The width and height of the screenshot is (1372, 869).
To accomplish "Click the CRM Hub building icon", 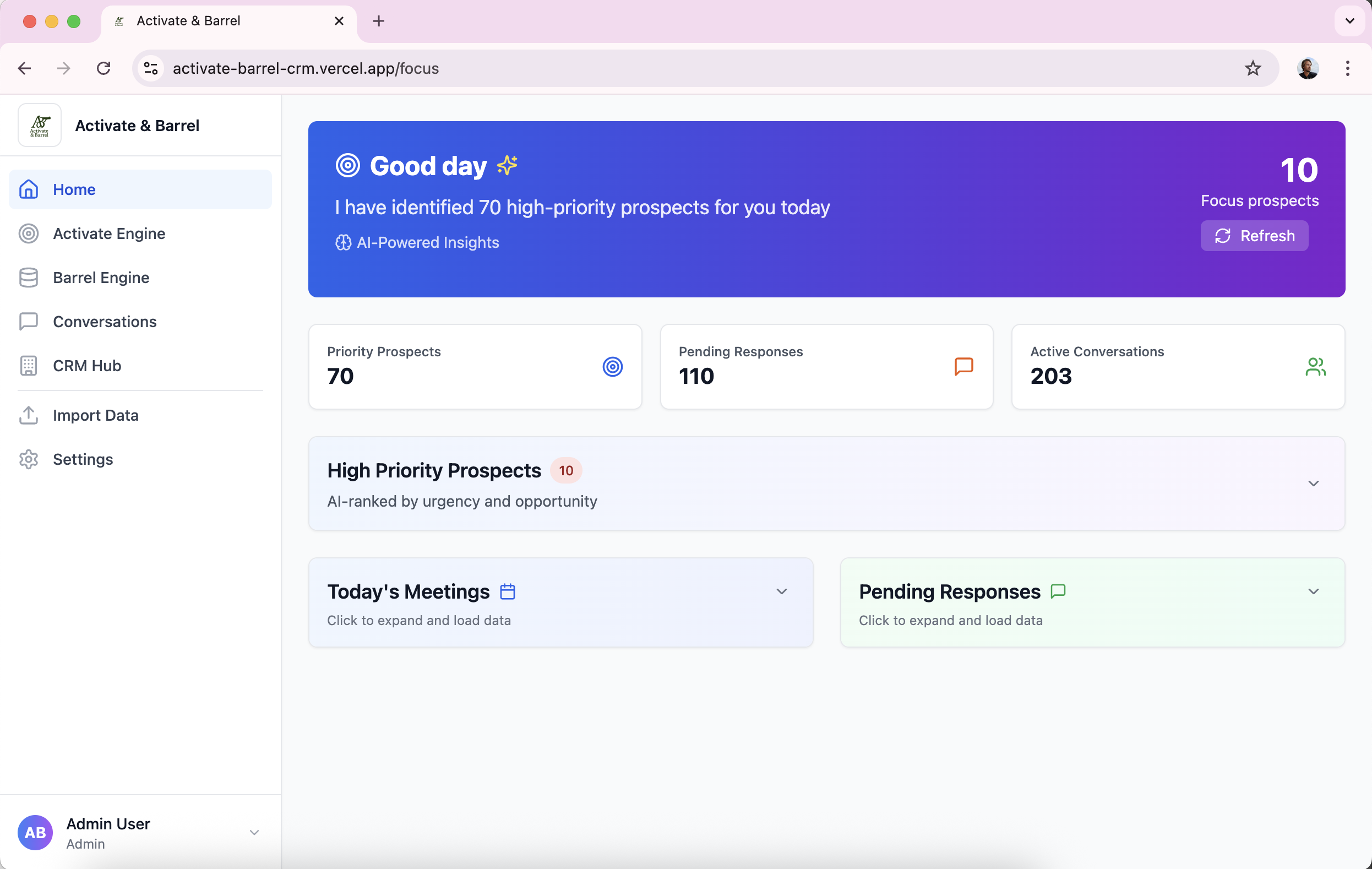I will click(29, 366).
